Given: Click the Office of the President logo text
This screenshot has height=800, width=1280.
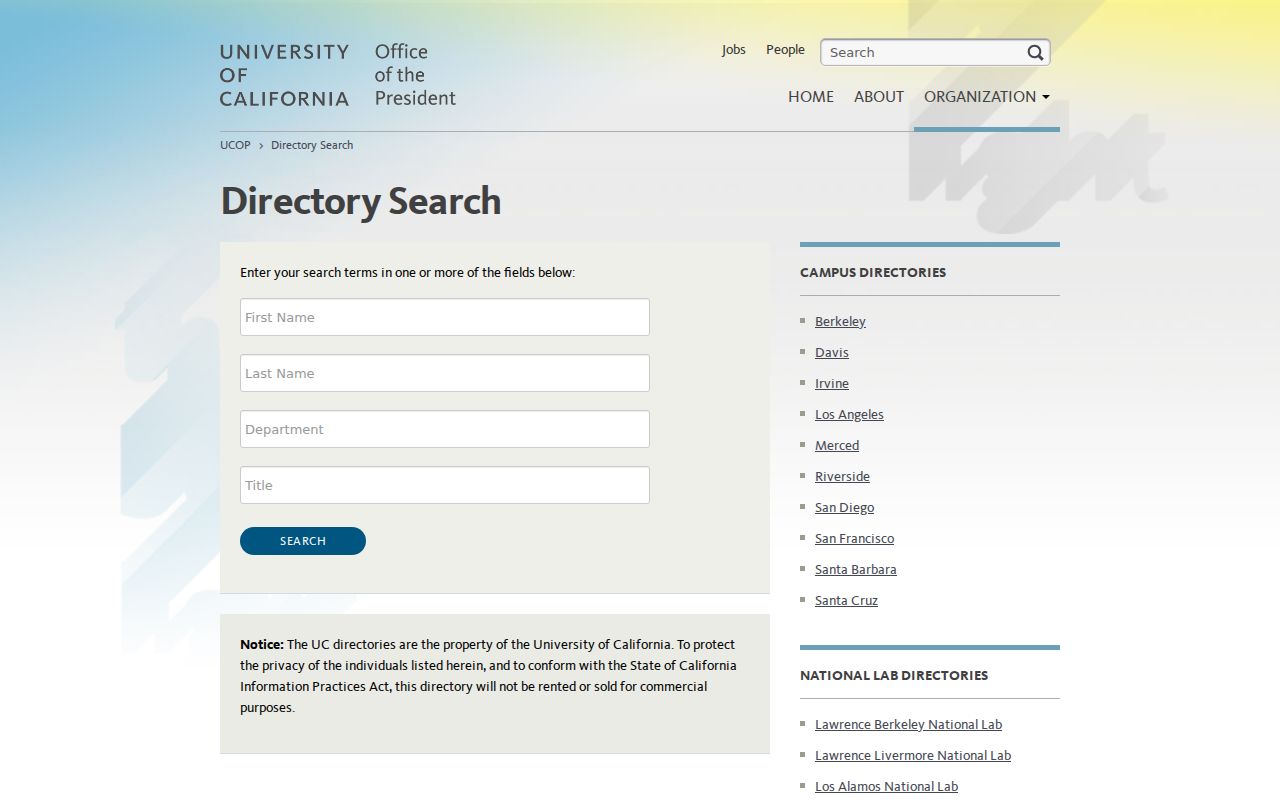Looking at the screenshot, I should (x=415, y=75).
